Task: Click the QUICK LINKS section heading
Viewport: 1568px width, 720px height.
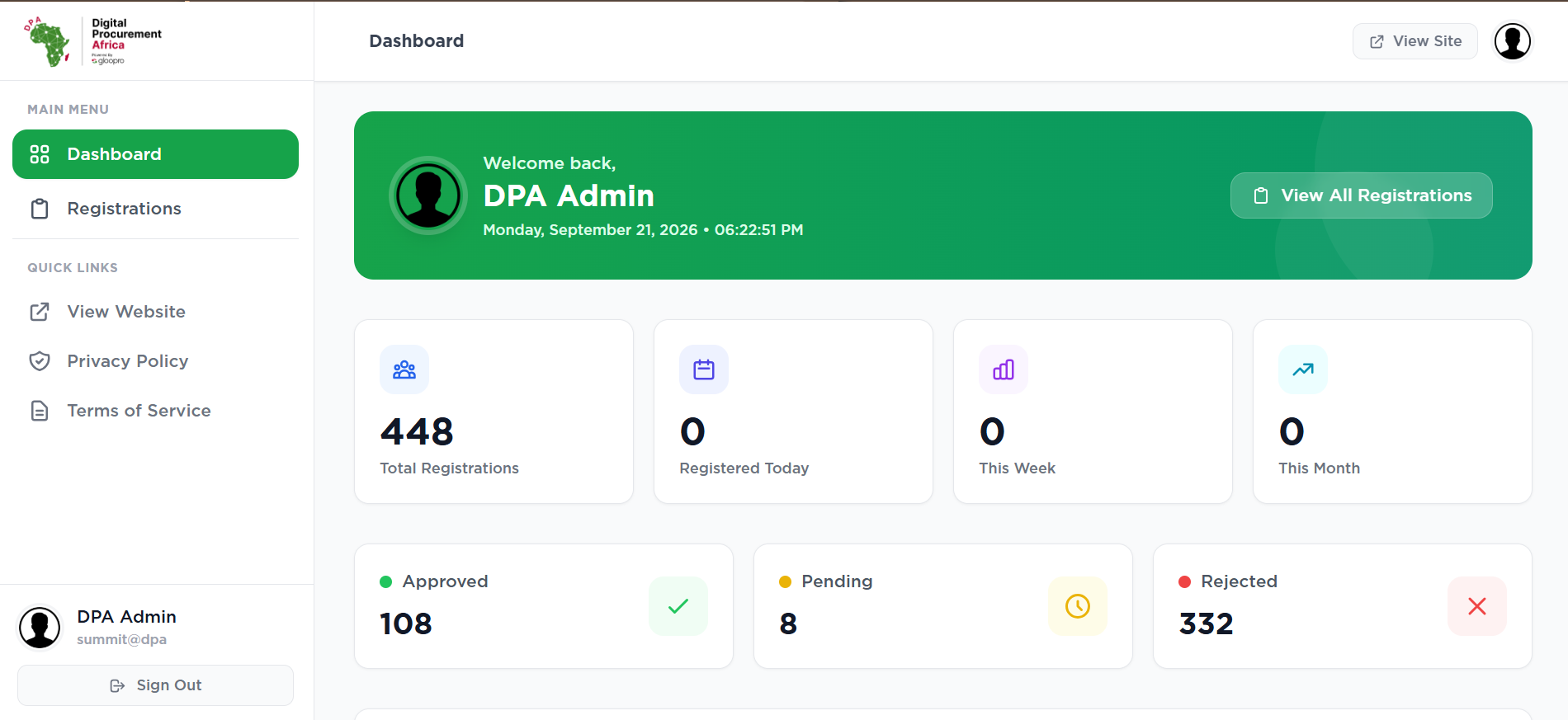Action: pos(73,268)
